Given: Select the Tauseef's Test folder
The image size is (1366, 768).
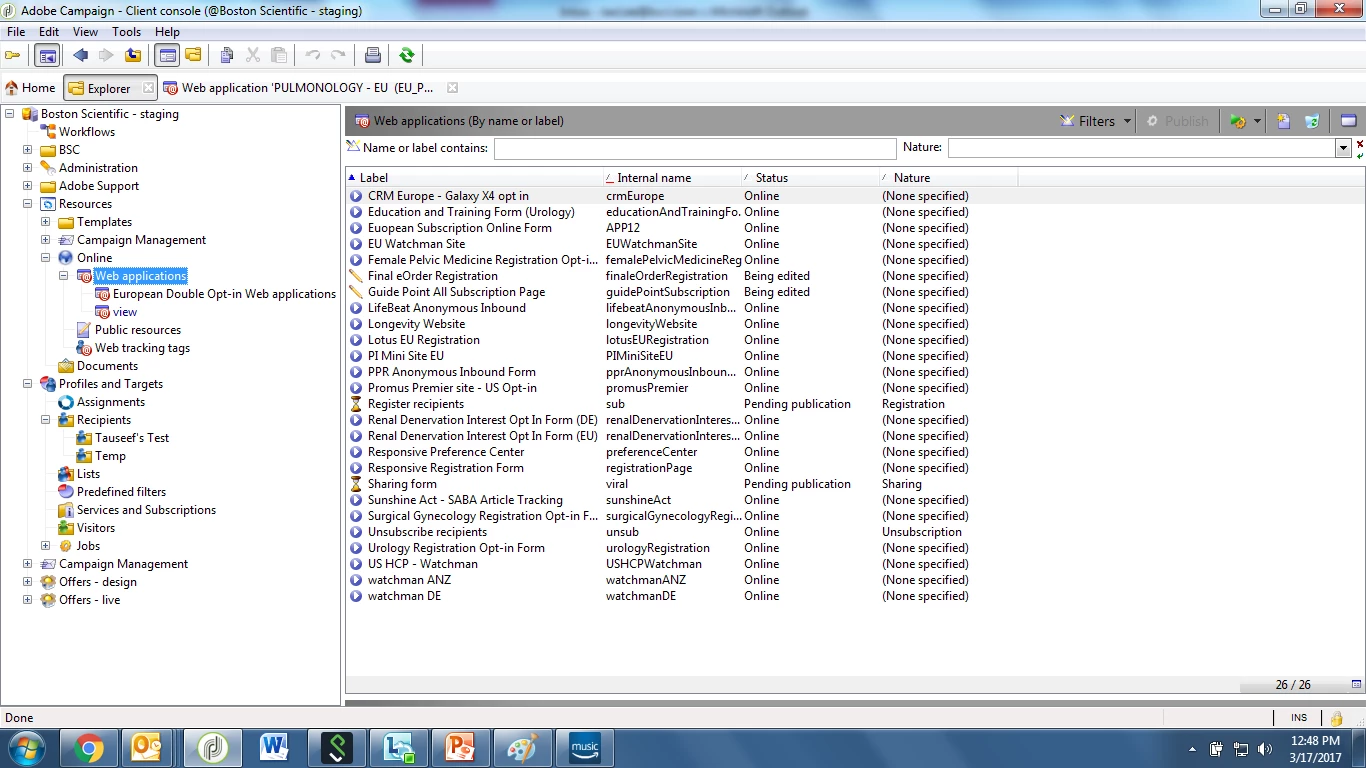Looking at the screenshot, I should [132, 438].
